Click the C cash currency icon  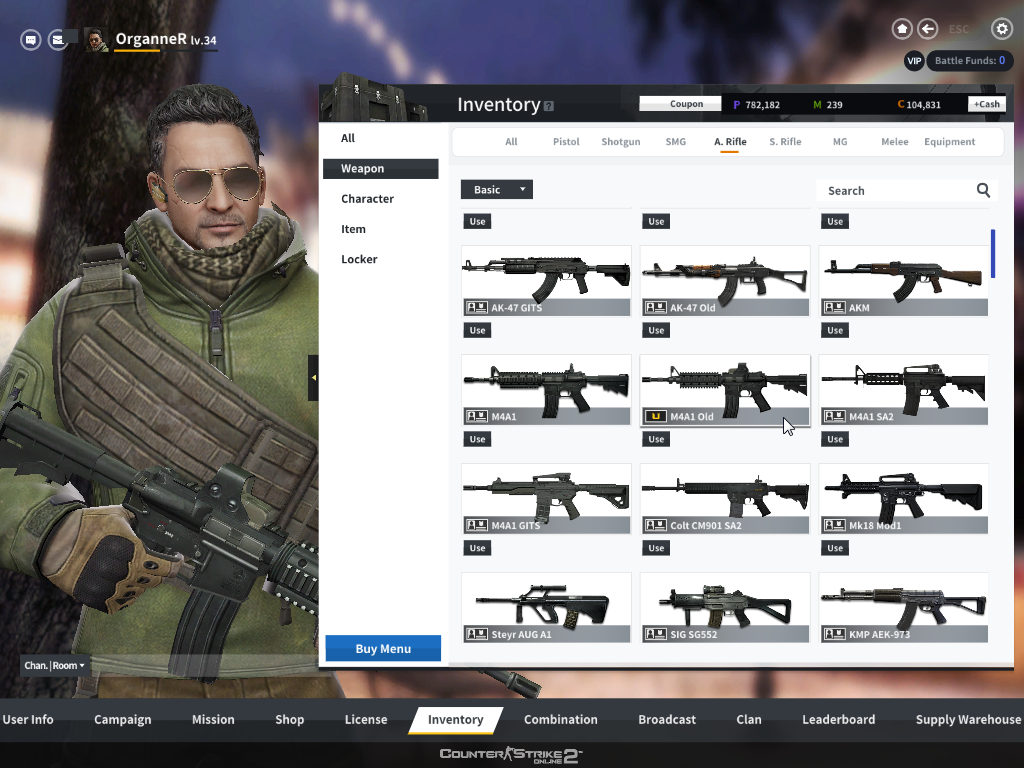tap(901, 104)
